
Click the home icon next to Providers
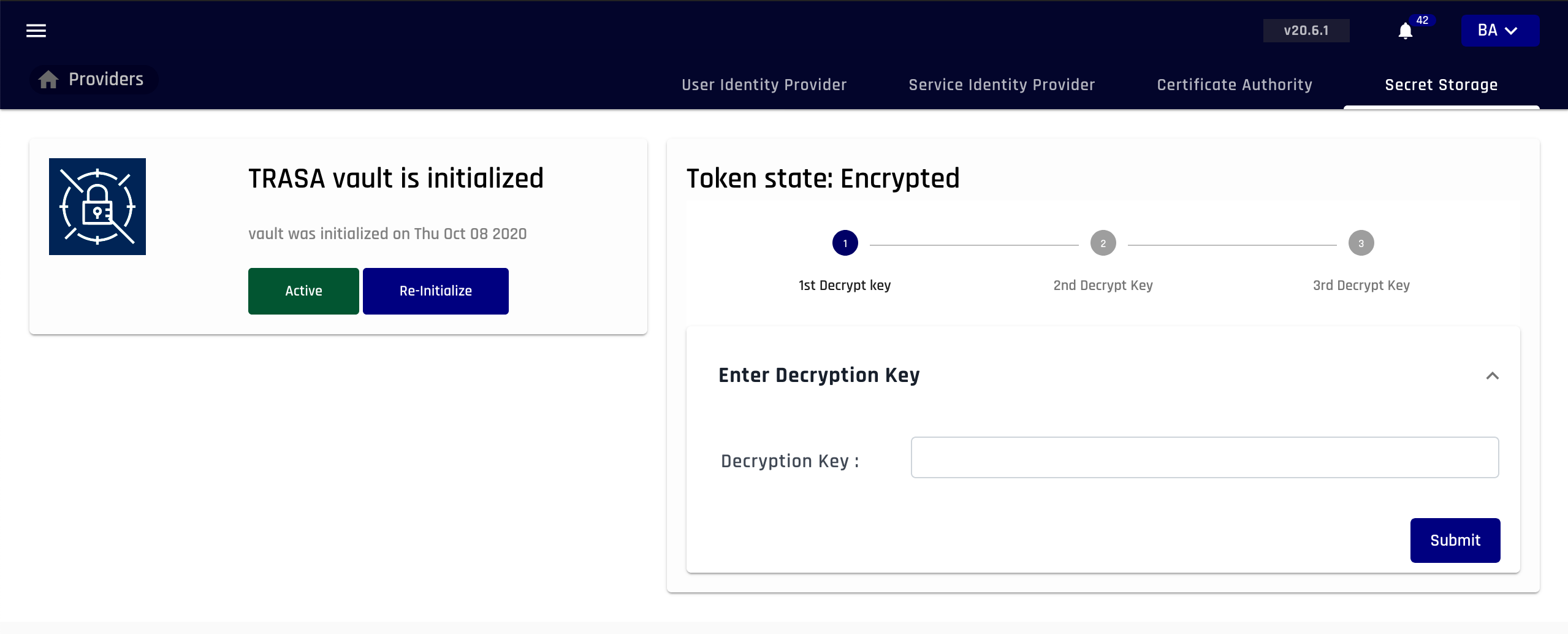coord(48,79)
